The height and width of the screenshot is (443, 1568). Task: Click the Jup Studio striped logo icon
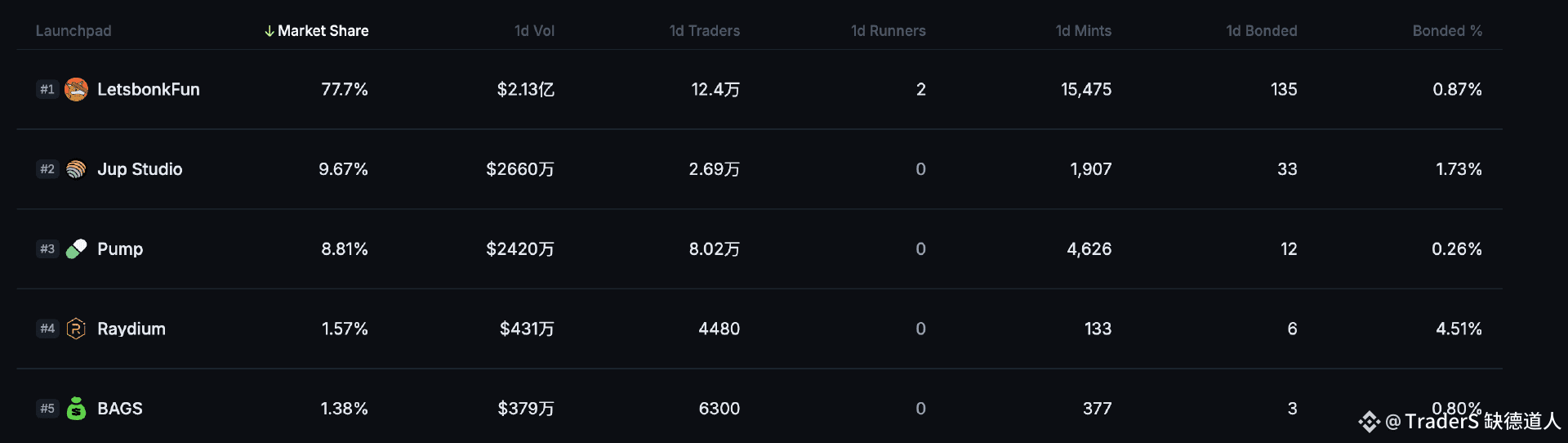[x=76, y=169]
